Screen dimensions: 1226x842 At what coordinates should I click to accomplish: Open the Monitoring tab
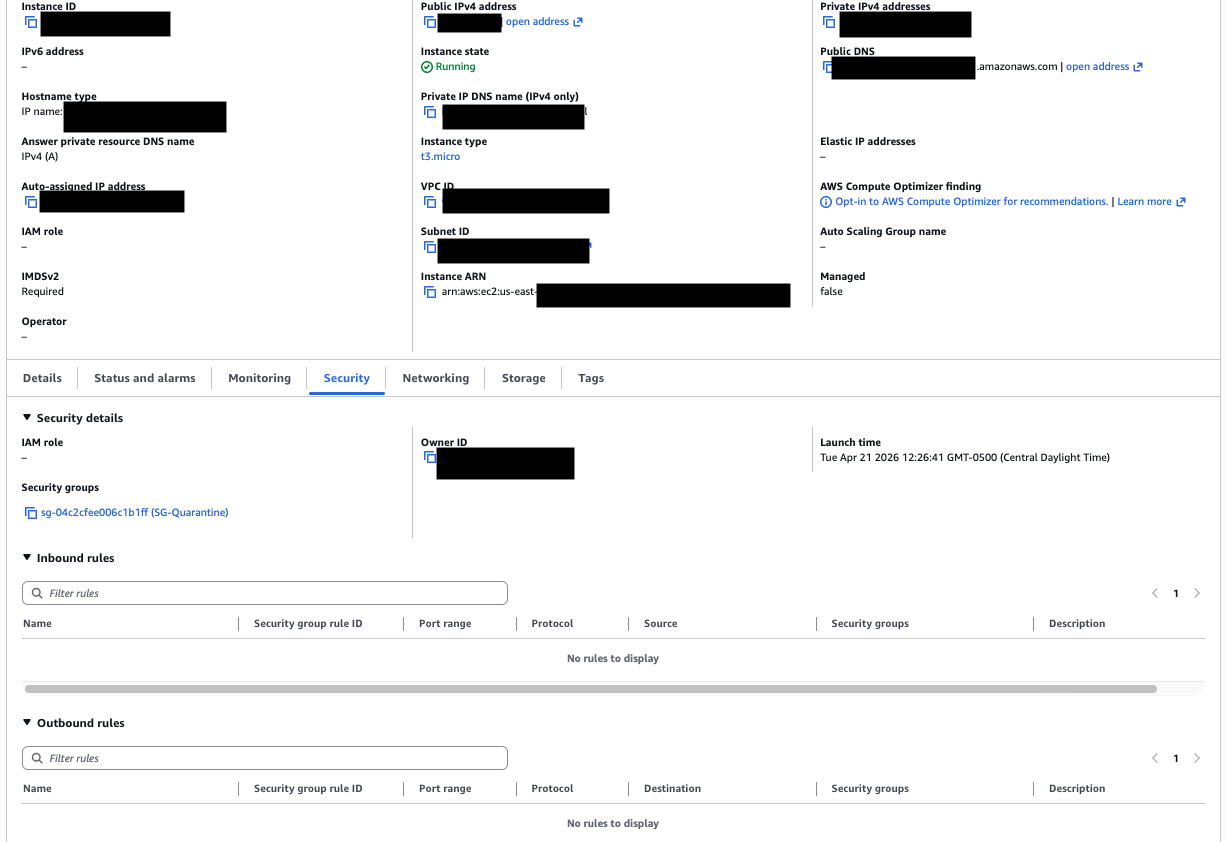(x=260, y=378)
